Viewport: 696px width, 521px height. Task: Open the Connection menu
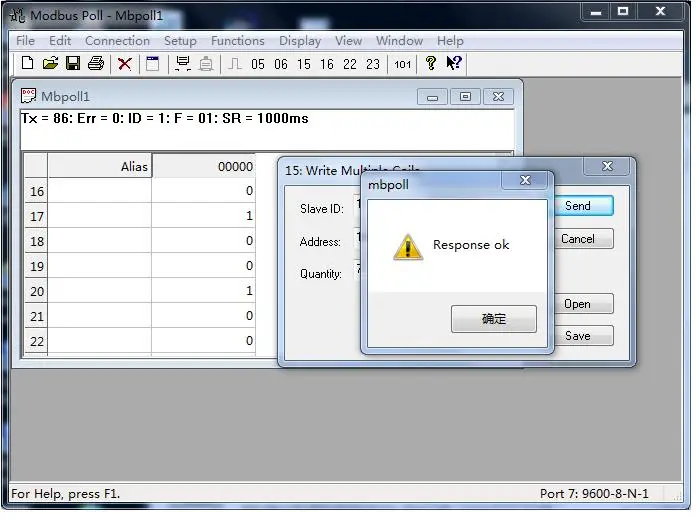coord(118,41)
